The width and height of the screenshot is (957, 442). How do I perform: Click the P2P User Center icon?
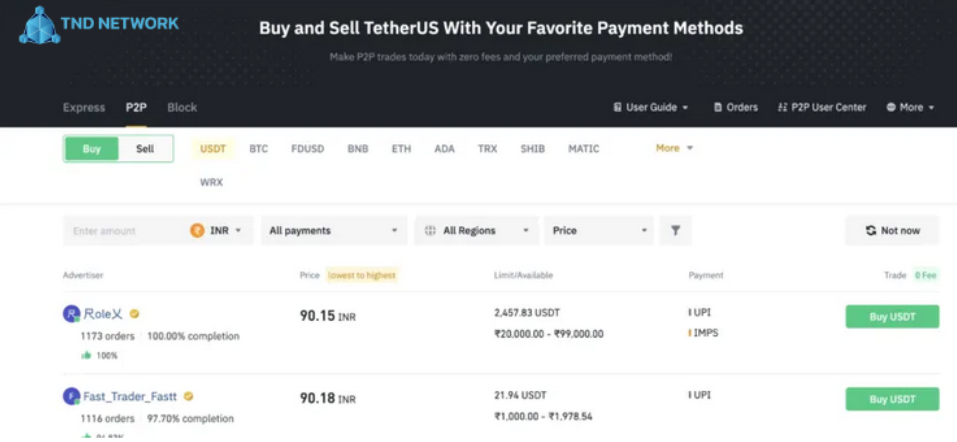click(782, 108)
